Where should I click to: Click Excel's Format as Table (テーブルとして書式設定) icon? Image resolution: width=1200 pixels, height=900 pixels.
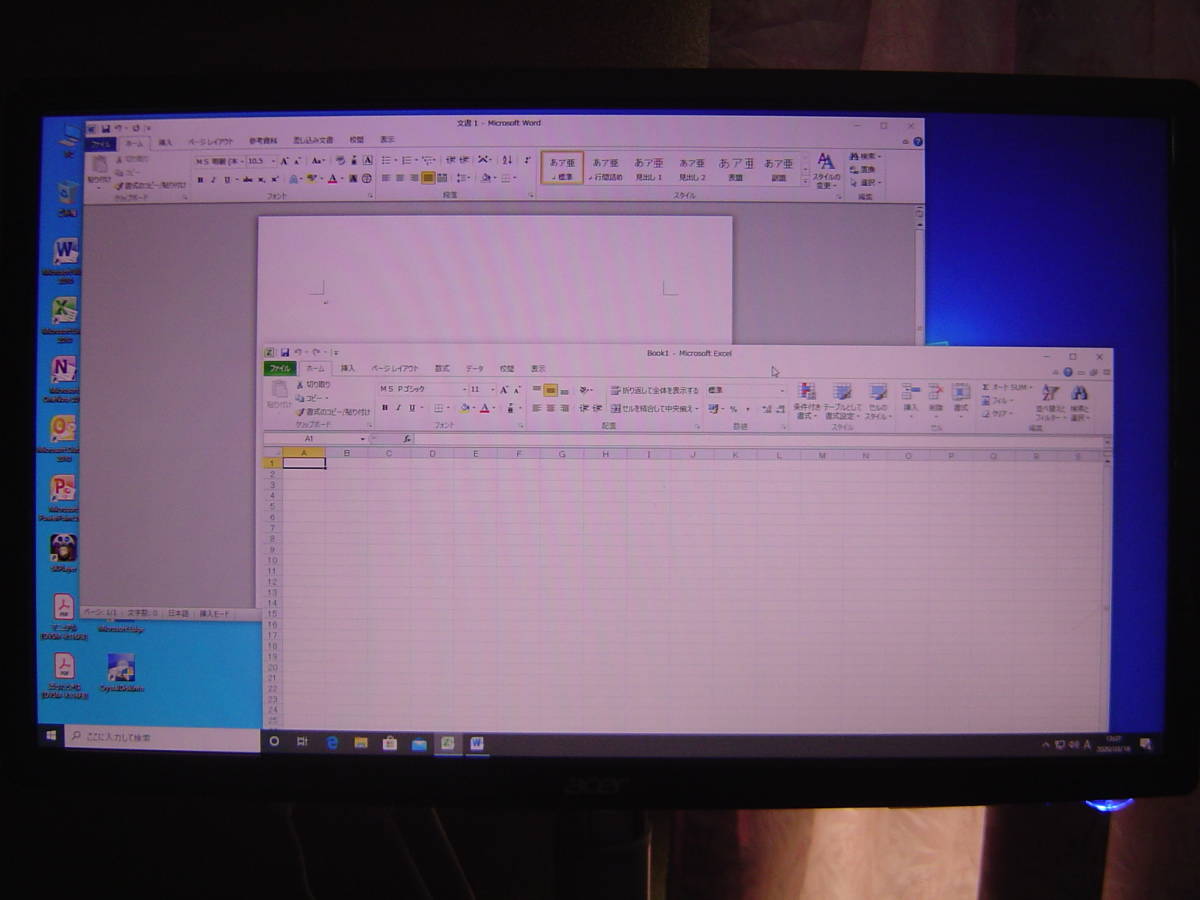pos(843,391)
